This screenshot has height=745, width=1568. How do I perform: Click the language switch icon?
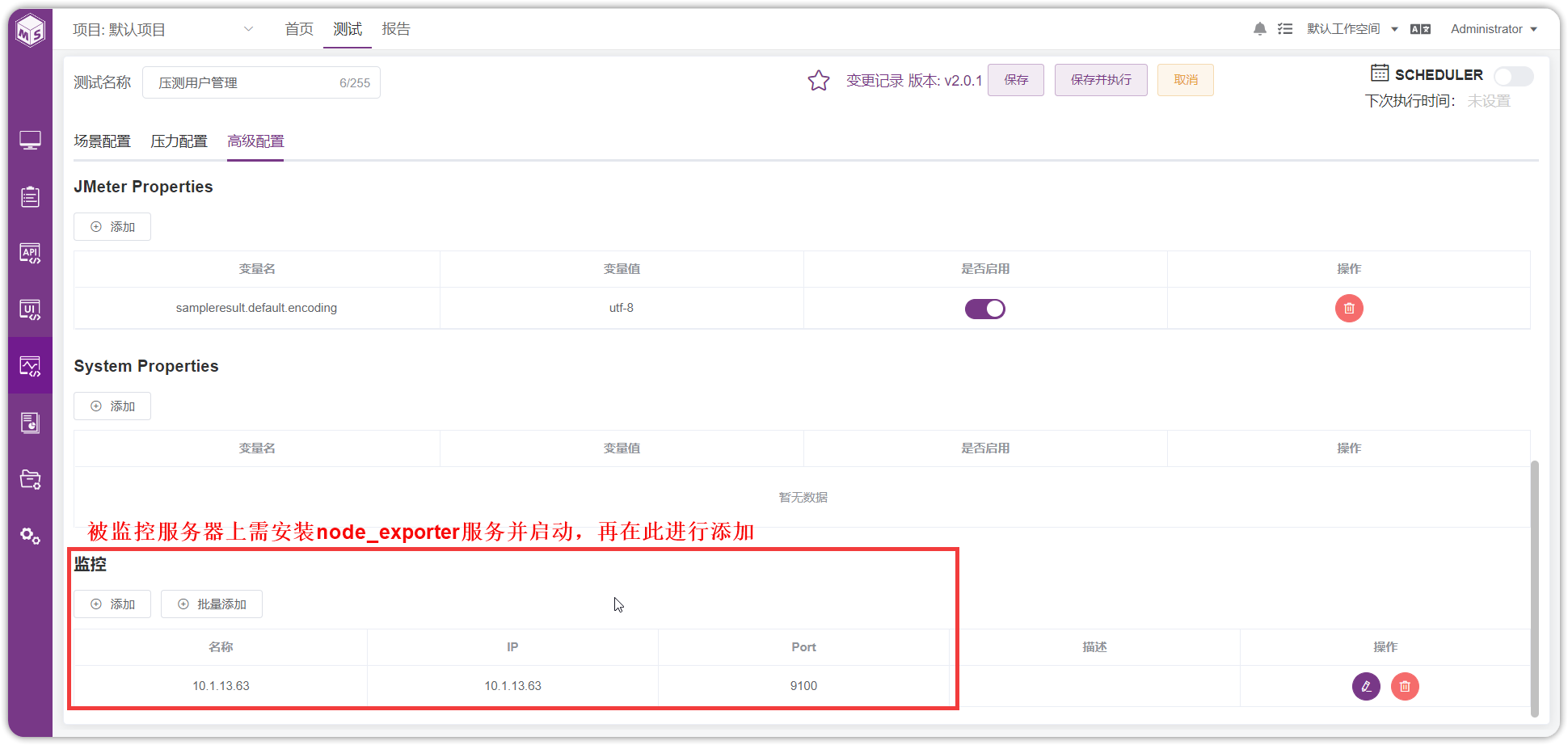point(1420,29)
